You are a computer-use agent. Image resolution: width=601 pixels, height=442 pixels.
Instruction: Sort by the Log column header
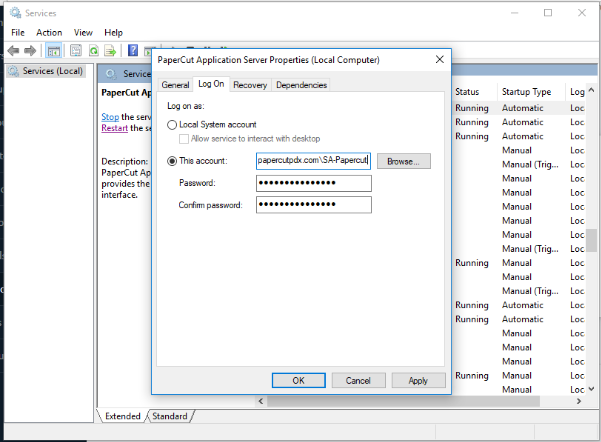(577, 92)
